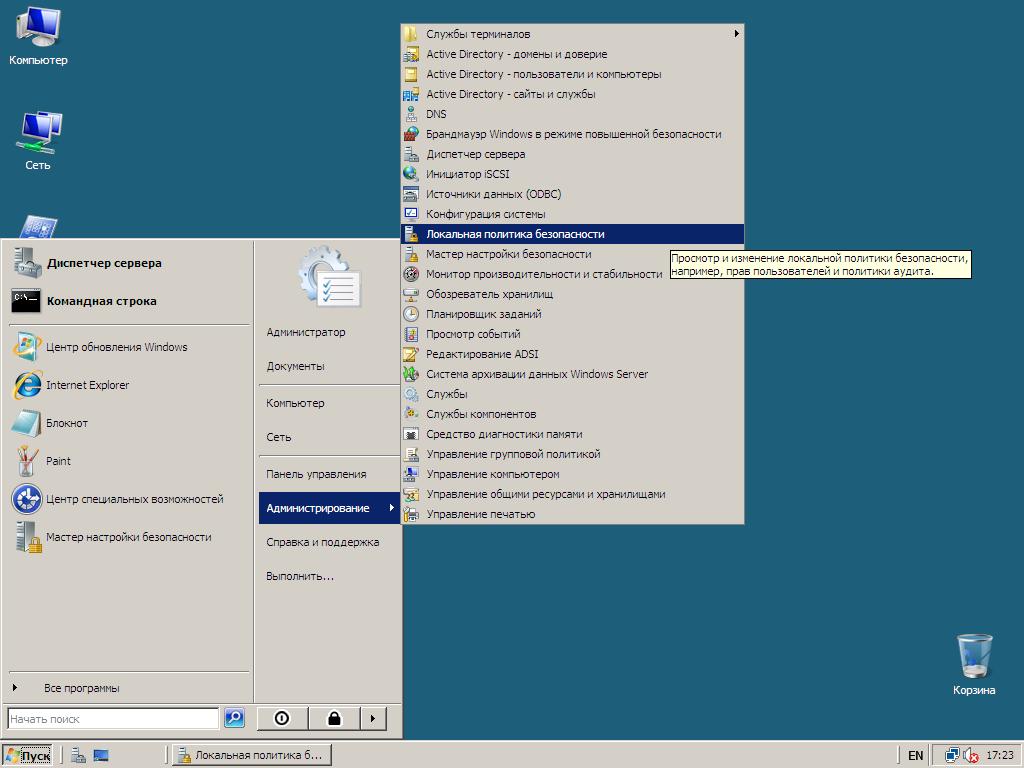This screenshot has height=768, width=1024.
Task: Select the Network desktop icon
Action: click(38, 133)
